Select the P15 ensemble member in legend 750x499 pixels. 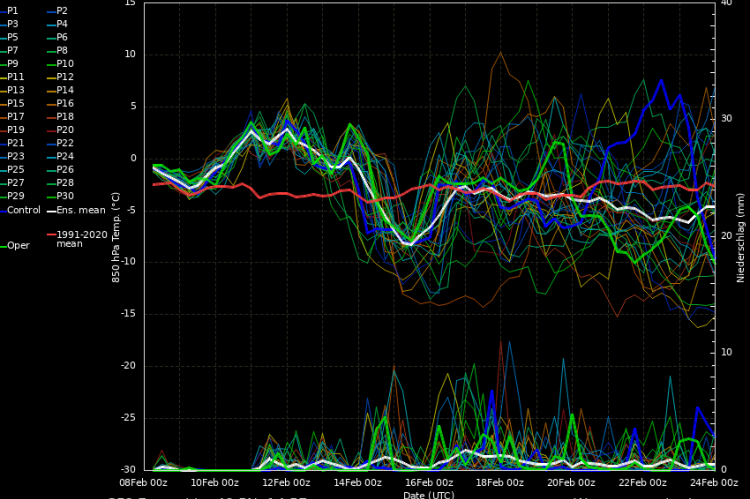coord(15,103)
